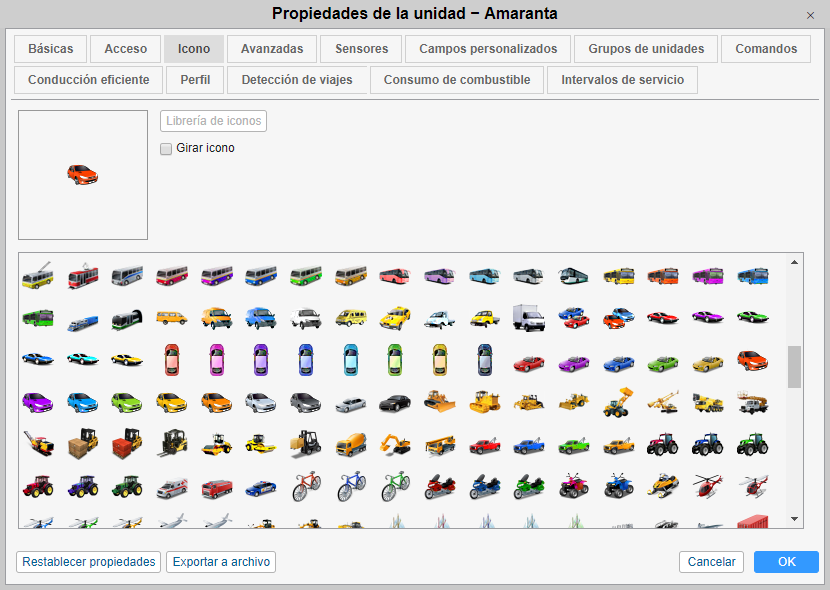Click the icon list scrollbar up arrow
The image size is (830, 590).
tap(795, 262)
